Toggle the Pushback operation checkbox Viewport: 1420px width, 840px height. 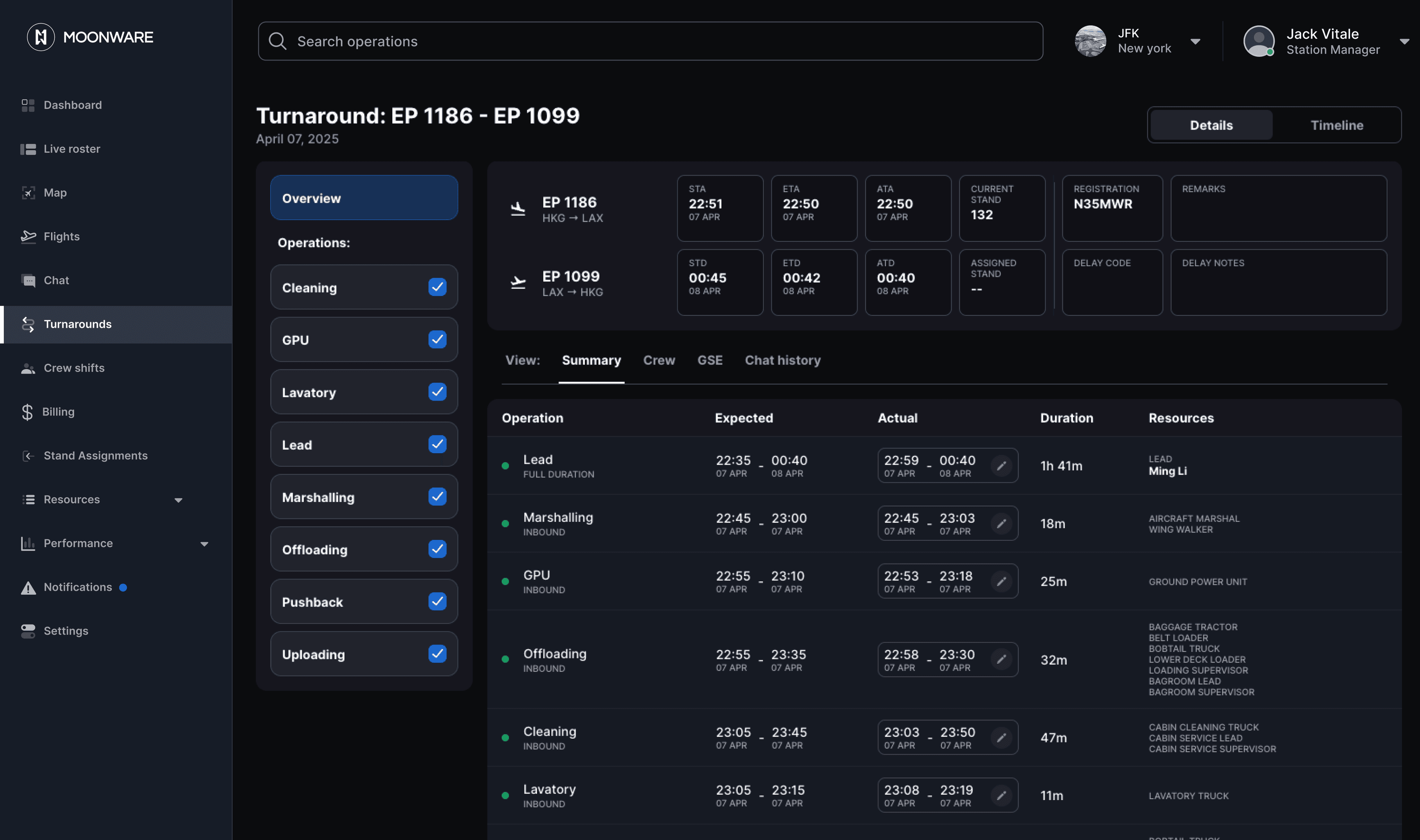pos(437,602)
